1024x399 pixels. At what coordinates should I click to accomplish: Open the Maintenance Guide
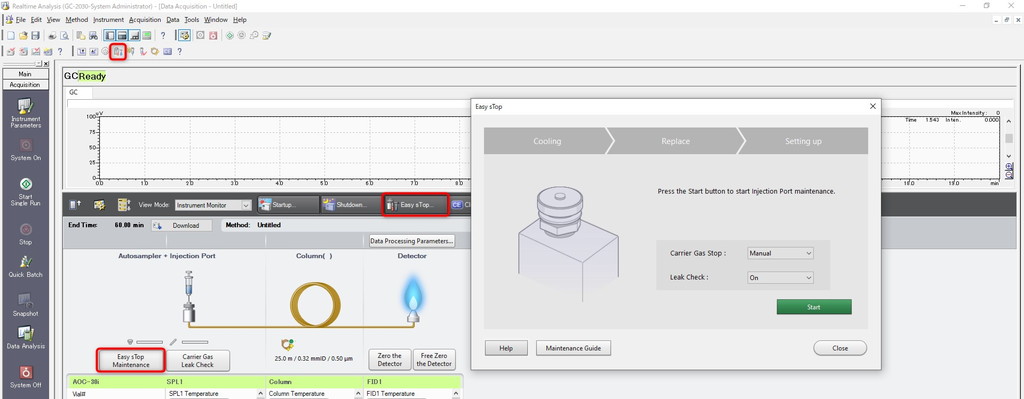tap(573, 348)
